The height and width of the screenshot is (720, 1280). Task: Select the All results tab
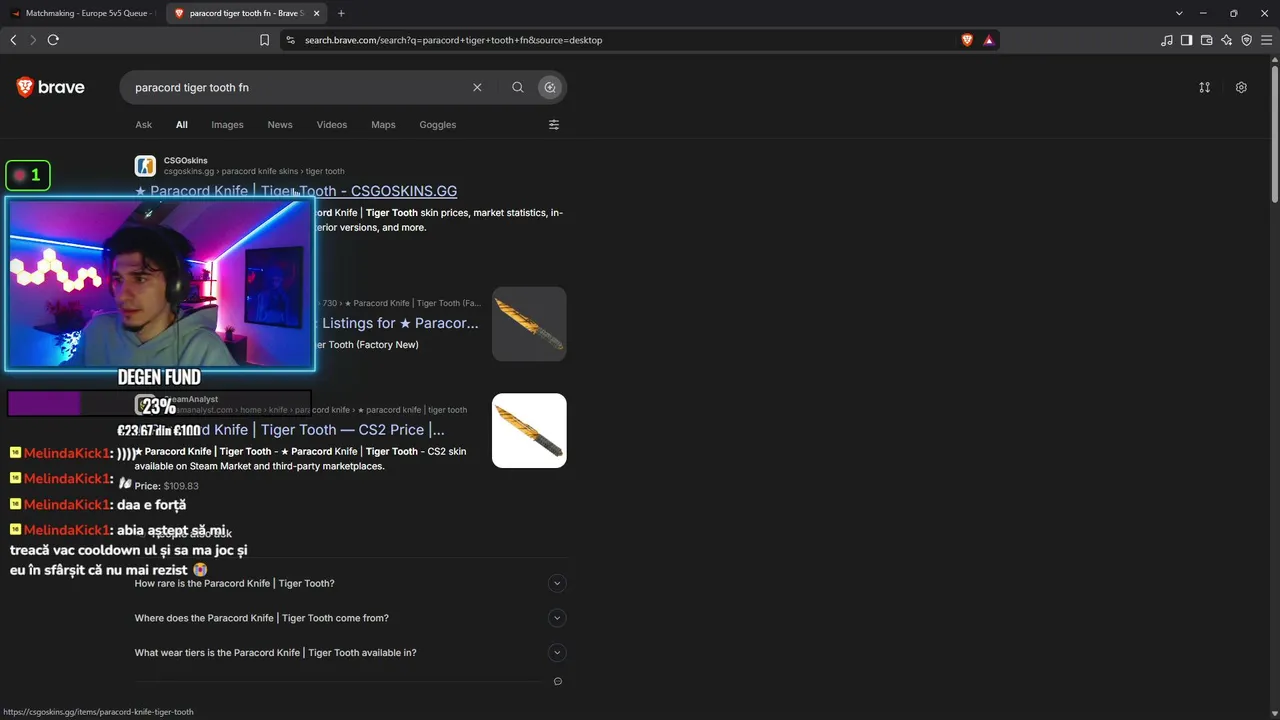182,125
